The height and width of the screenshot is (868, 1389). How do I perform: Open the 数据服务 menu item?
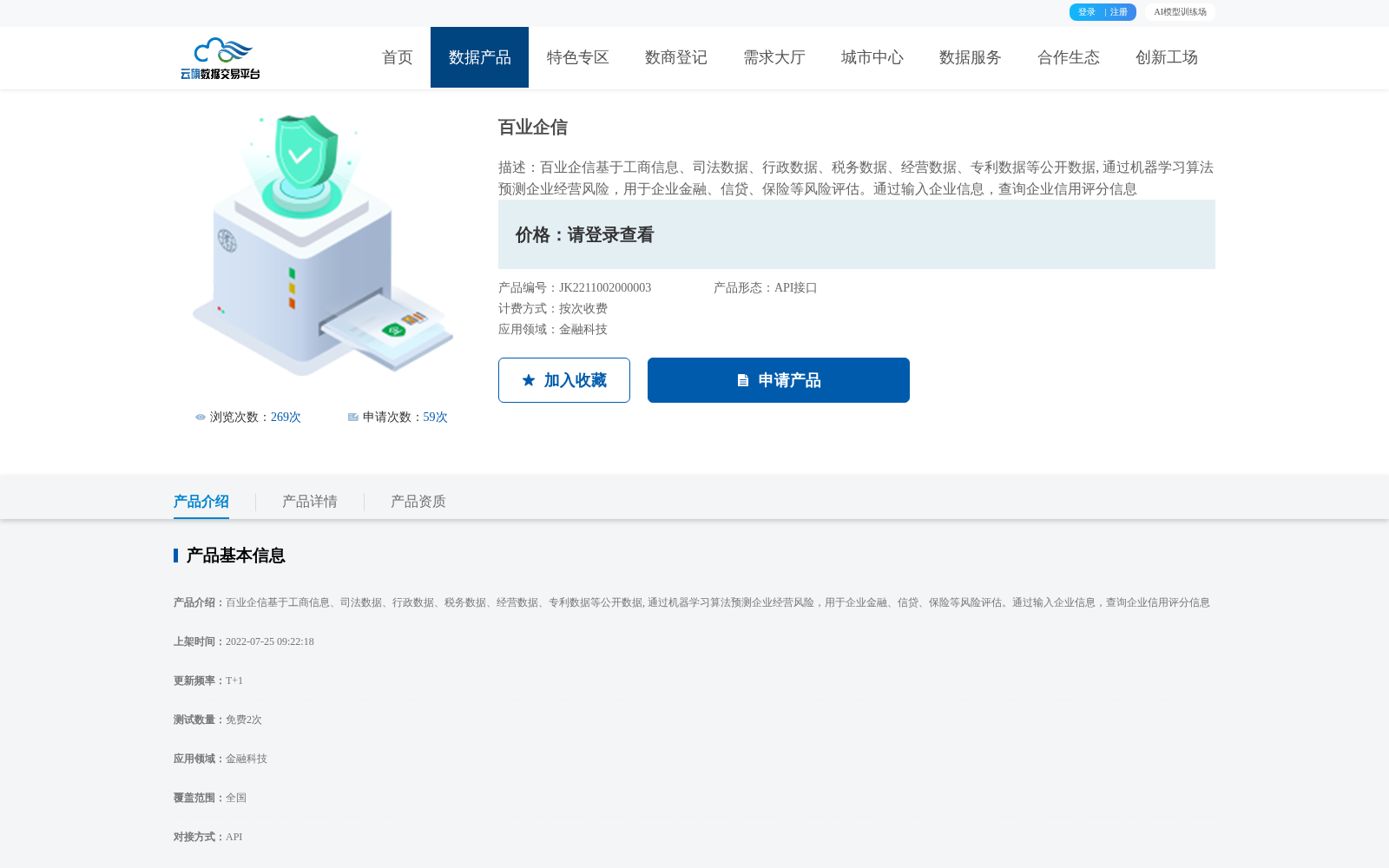[x=970, y=57]
